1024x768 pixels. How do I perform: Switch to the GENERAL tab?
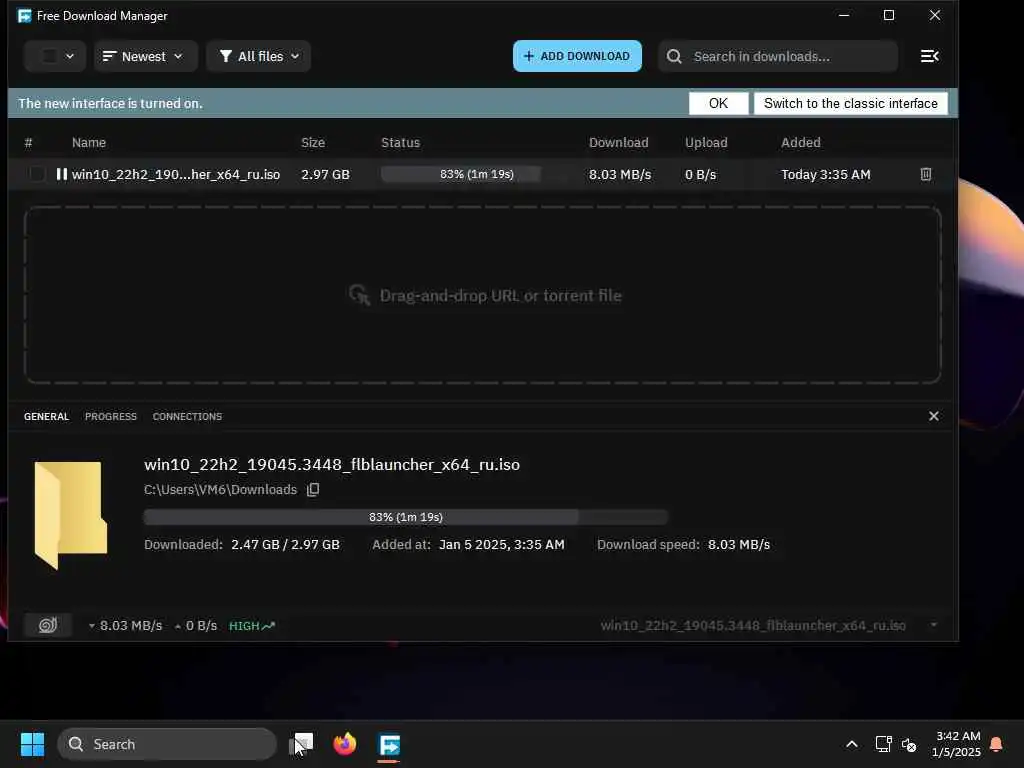46,417
